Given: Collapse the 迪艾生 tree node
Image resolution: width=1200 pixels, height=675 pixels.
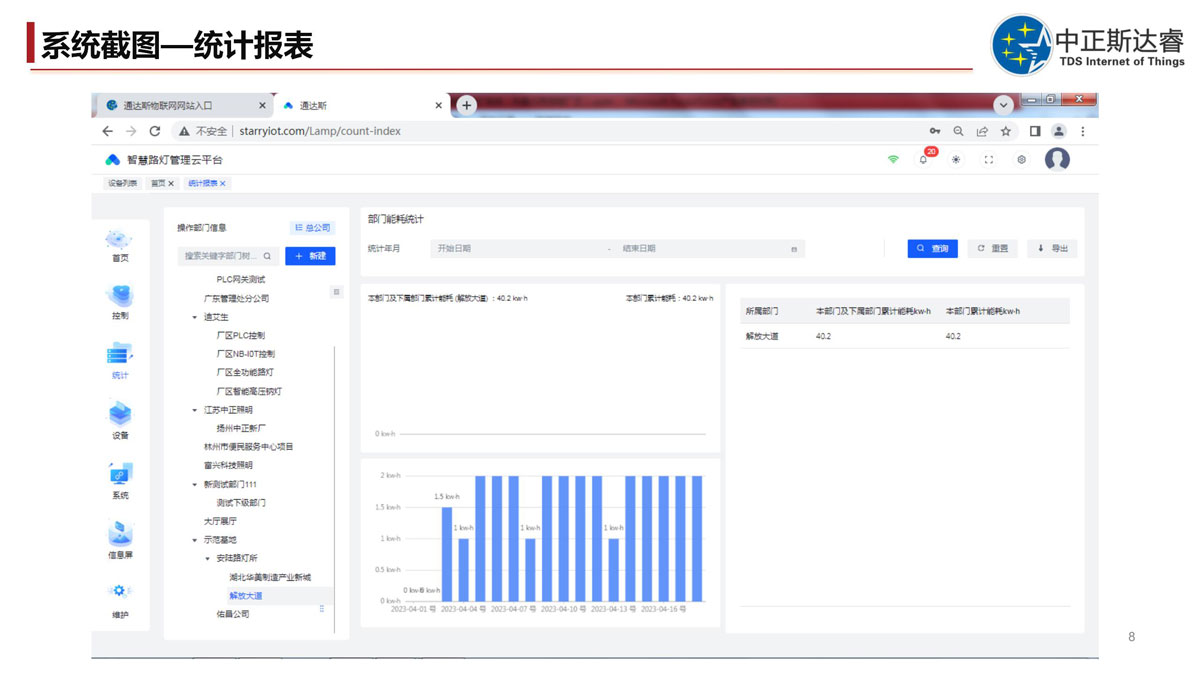Looking at the screenshot, I should pos(195,317).
